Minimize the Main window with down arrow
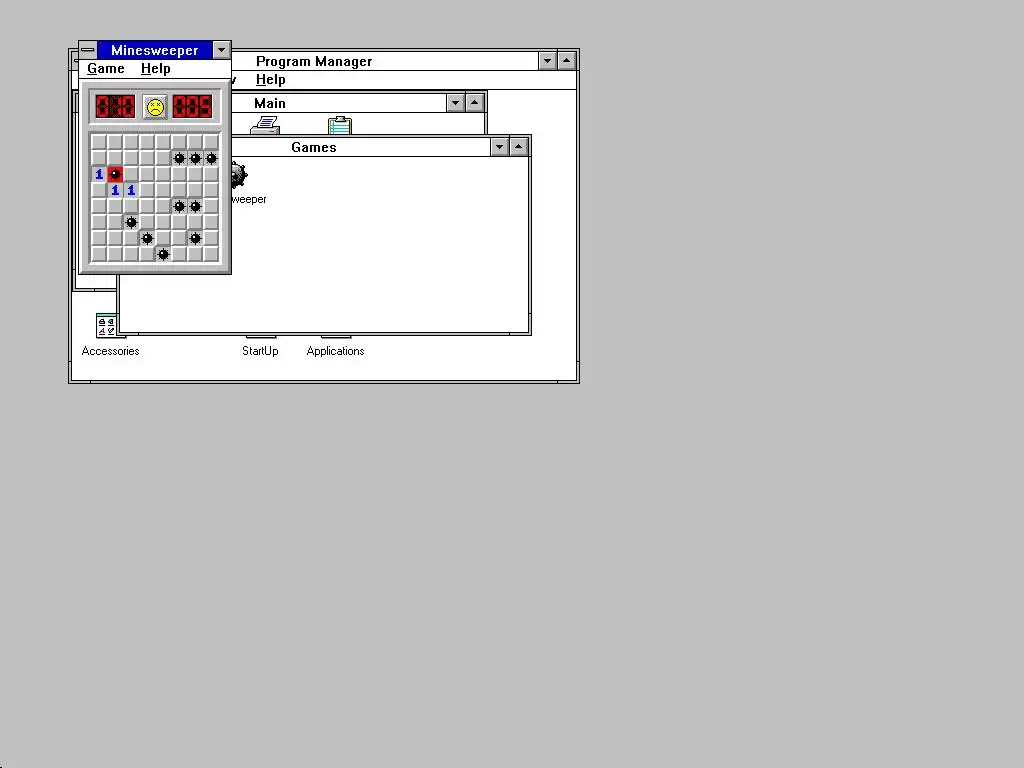Viewport: 1024px width, 768px height. [455, 103]
